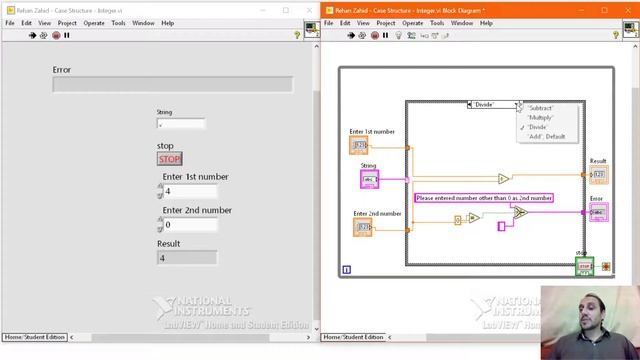640x360 pixels.
Task: Click Step Into toolbar icon
Action: coord(424,36)
